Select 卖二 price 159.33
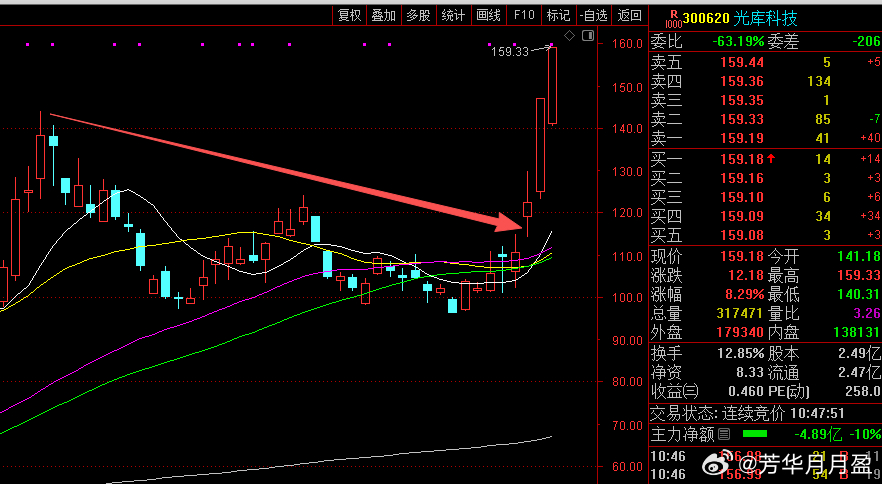The width and height of the screenshot is (882, 484). tap(742, 119)
